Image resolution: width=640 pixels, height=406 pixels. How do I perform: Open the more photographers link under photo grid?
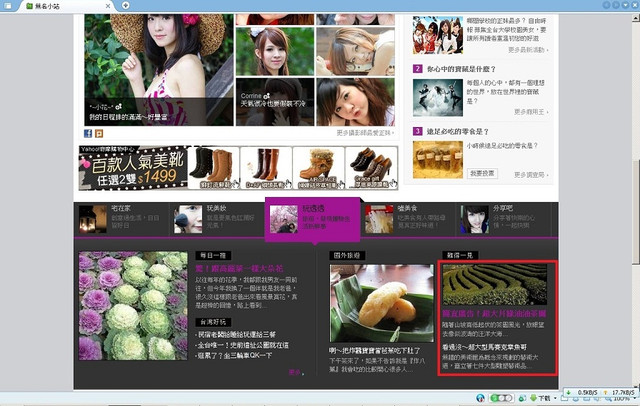tap(365, 133)
